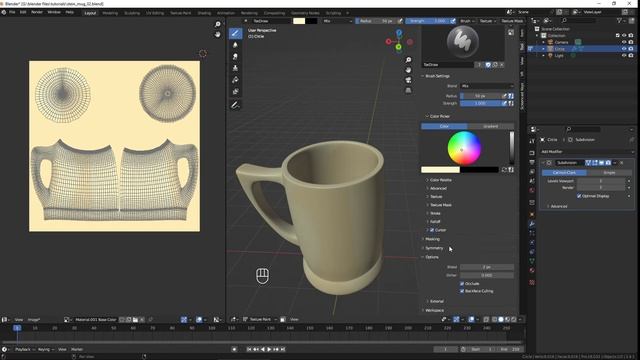Image resolution: width=640 pixels, height=360 pixels.
Task: Open outliner filter funnel icon
Action: click(620, 20)
